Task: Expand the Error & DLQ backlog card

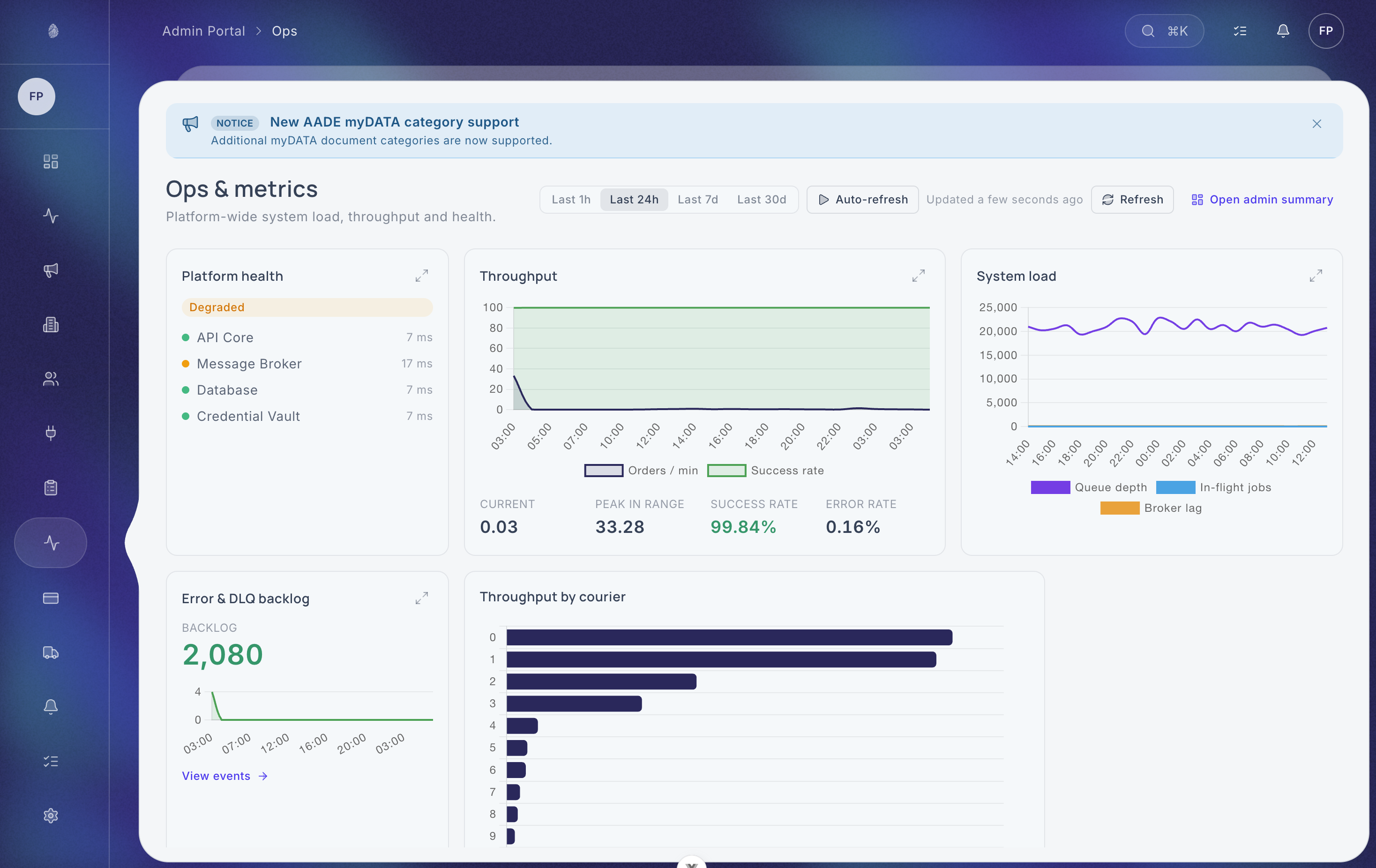Action: (x=422, y=599)
